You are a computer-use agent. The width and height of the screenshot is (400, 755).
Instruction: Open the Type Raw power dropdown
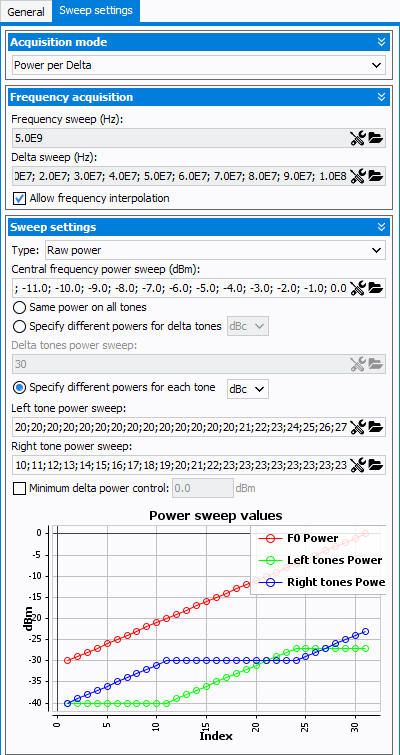coord(215,250)
